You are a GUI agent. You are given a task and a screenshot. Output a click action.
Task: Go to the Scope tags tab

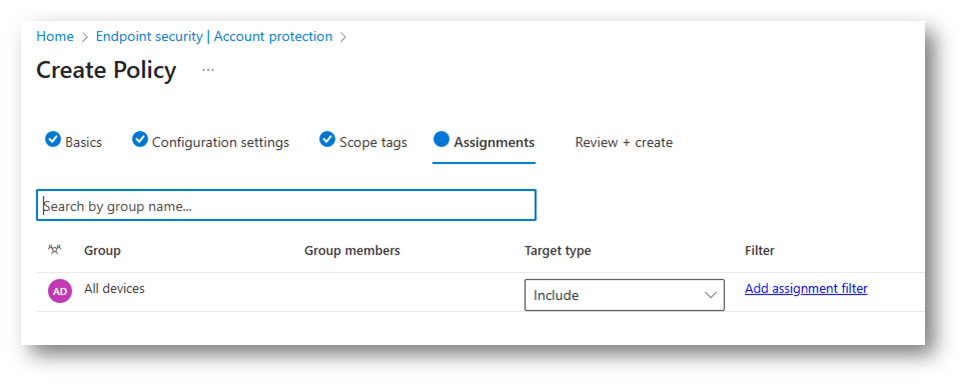(x=373, y=142)
